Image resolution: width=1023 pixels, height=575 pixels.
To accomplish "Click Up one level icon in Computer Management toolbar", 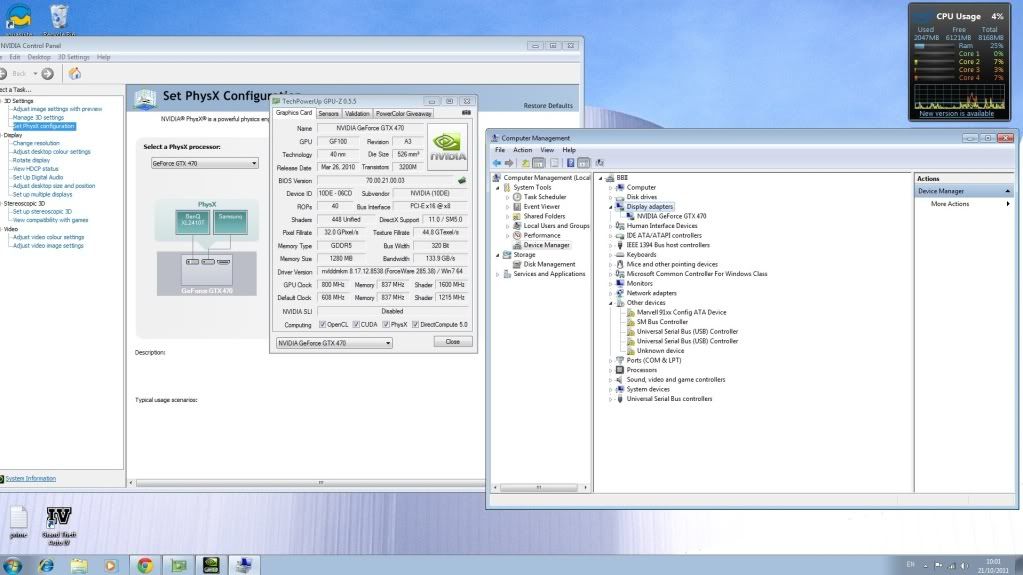I will [525, 163].
